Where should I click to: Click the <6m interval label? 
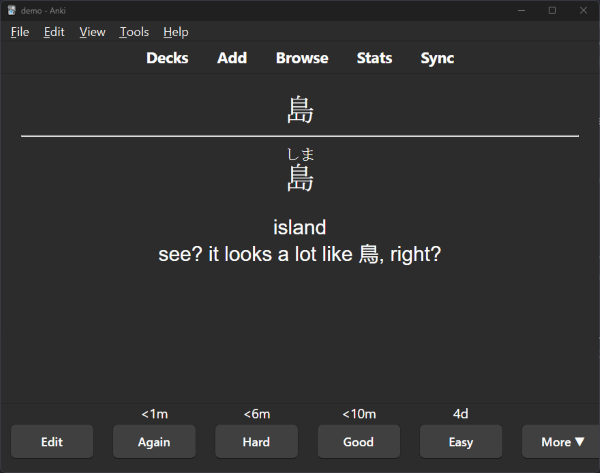point(257,414)
